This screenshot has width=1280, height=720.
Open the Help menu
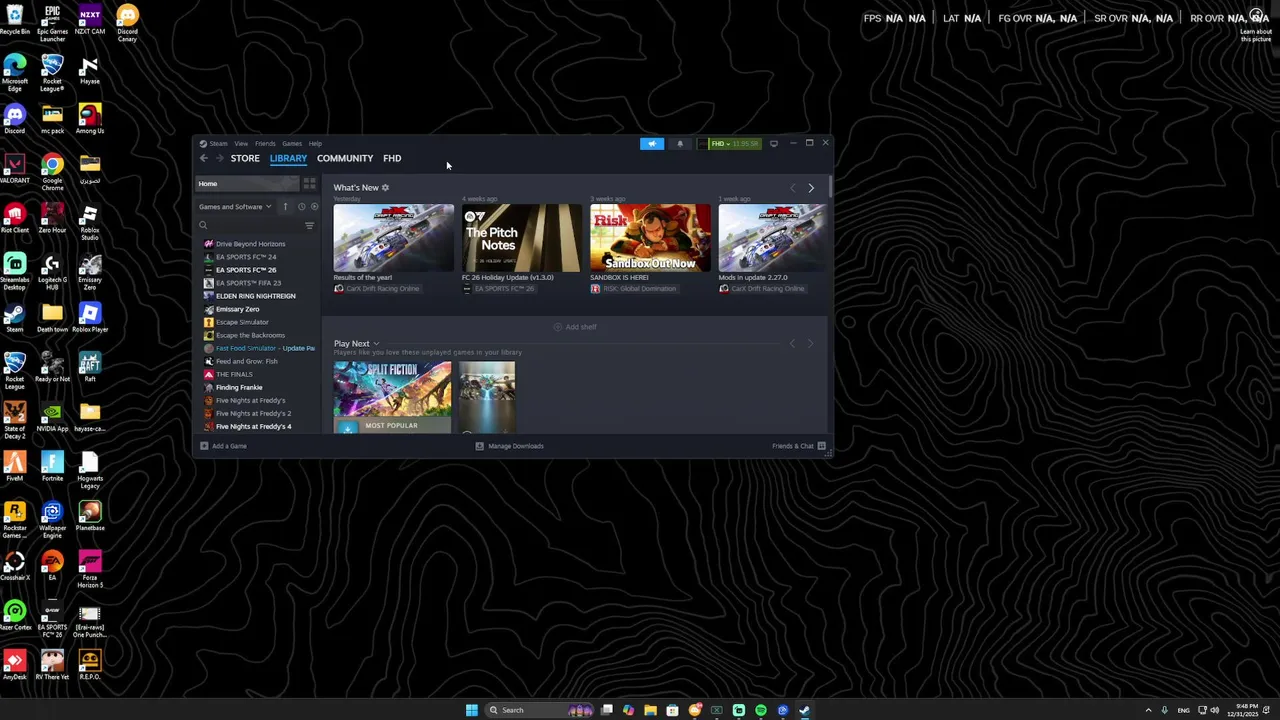(x=315, y=143)
